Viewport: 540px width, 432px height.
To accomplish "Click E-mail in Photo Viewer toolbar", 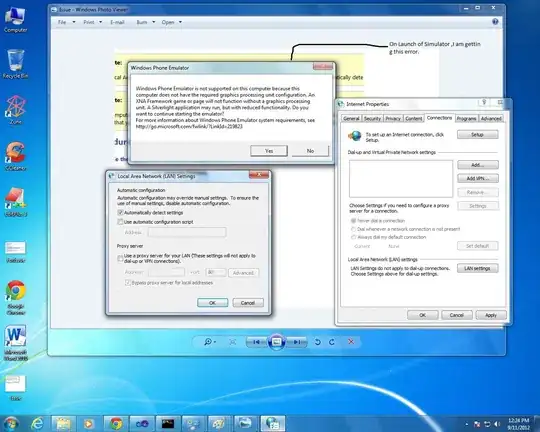I will [117, 22].
